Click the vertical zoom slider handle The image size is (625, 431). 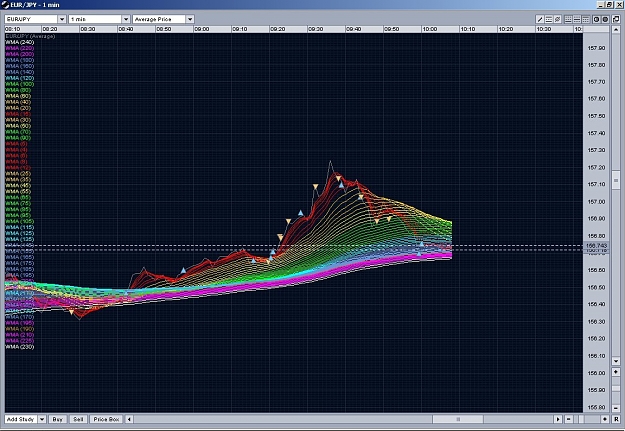tap(616, 388)
